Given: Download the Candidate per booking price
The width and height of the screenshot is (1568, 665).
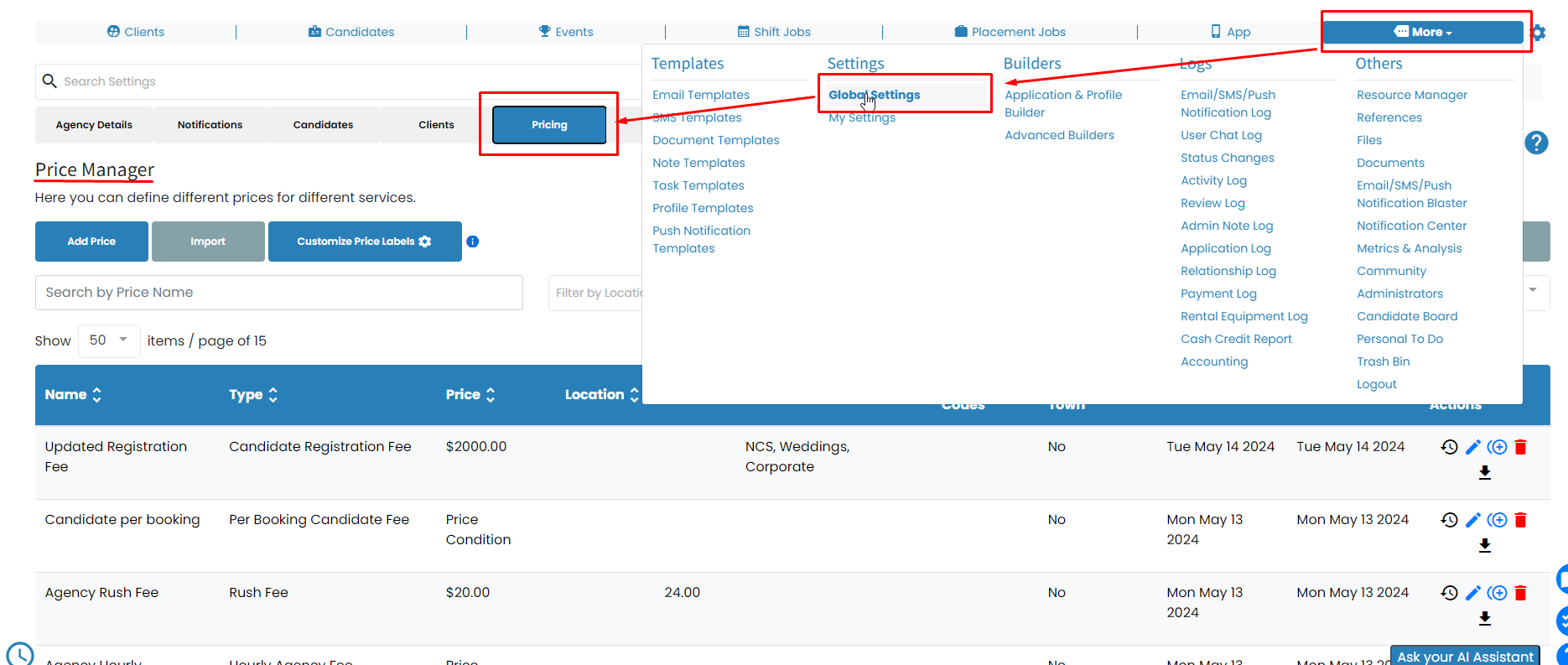Looking at the screenshot, I should (1484, 546).
